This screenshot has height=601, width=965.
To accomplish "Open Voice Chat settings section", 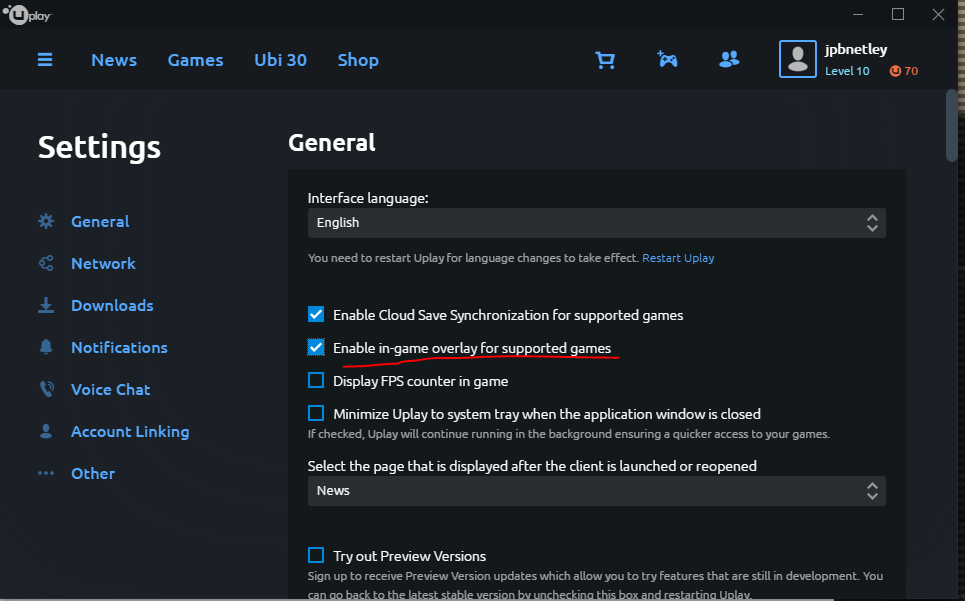I will tap(110, 389).
